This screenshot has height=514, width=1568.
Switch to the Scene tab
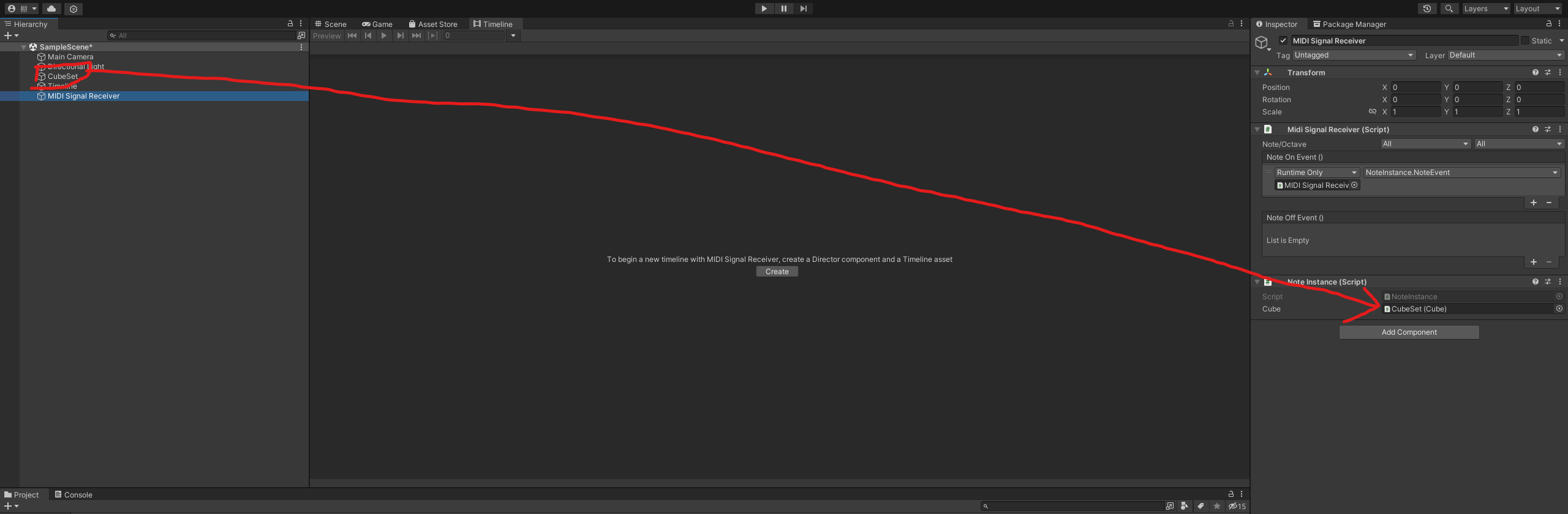331,24
